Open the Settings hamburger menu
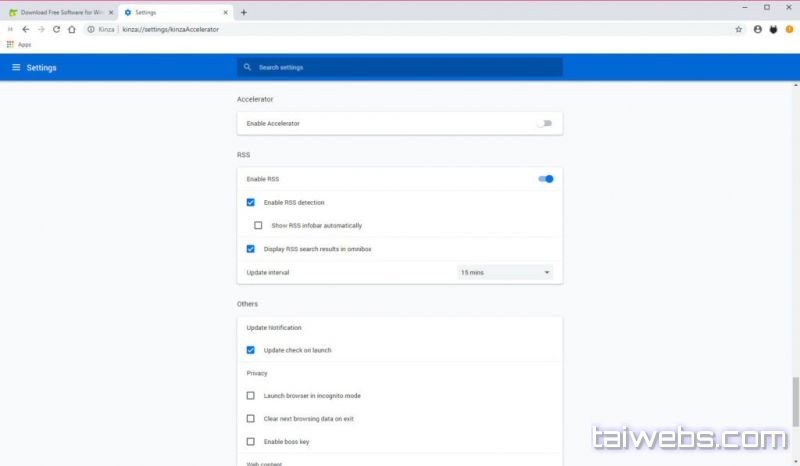Image resolution: width=800 pixels, height=466 pixels. coord(16,67)
